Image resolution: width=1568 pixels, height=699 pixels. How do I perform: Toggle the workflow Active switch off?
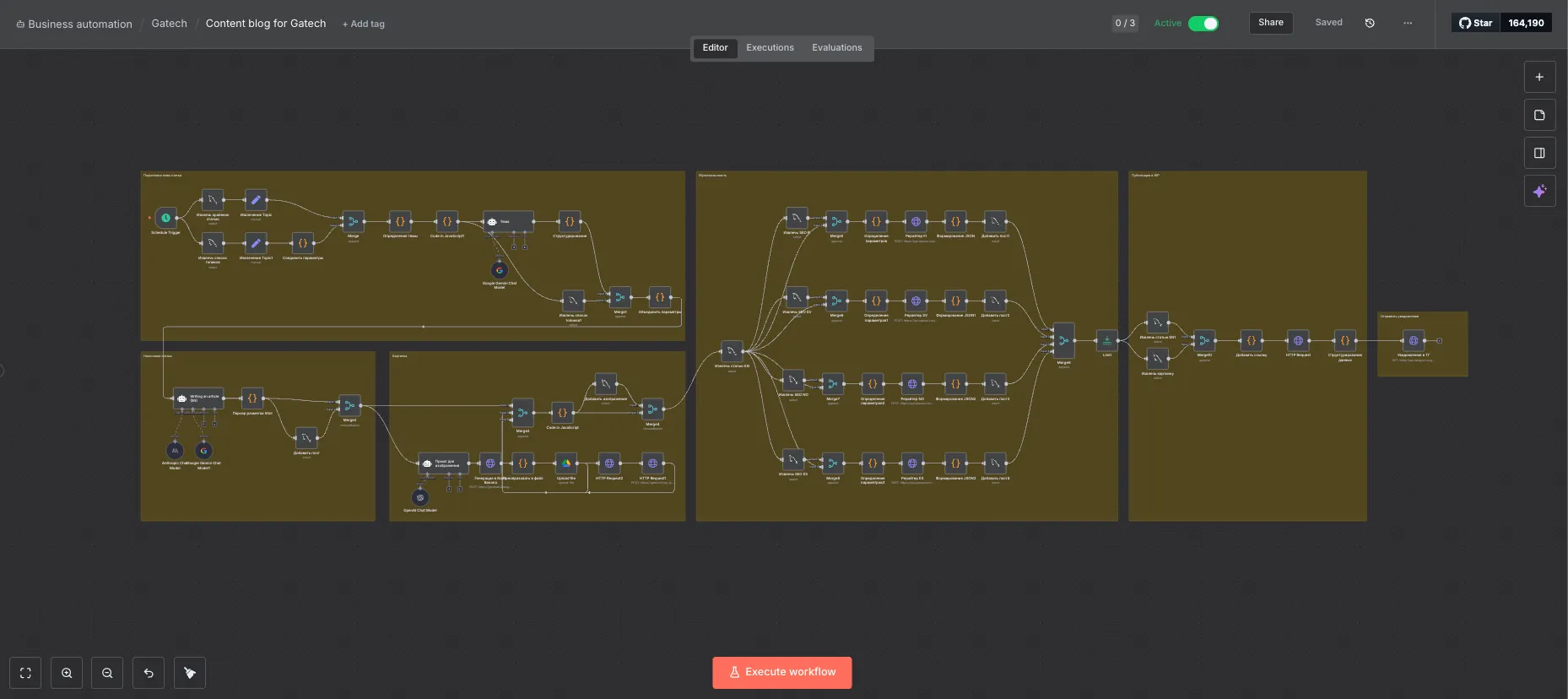[x=1203, y=24]
